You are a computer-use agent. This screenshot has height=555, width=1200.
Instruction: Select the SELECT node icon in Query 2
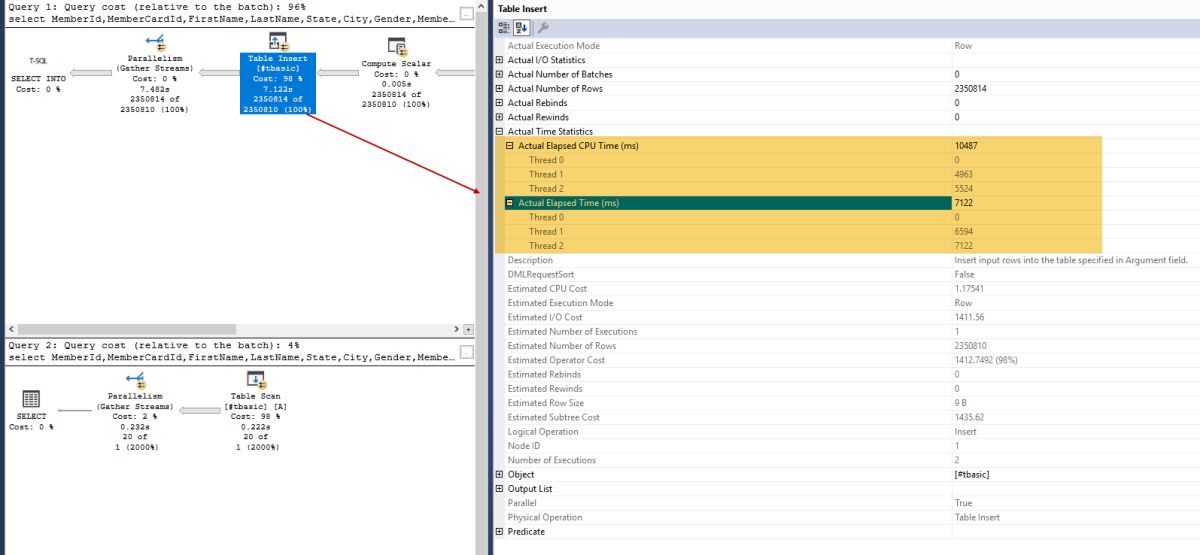pyautogui.click(x=31, y=398)
